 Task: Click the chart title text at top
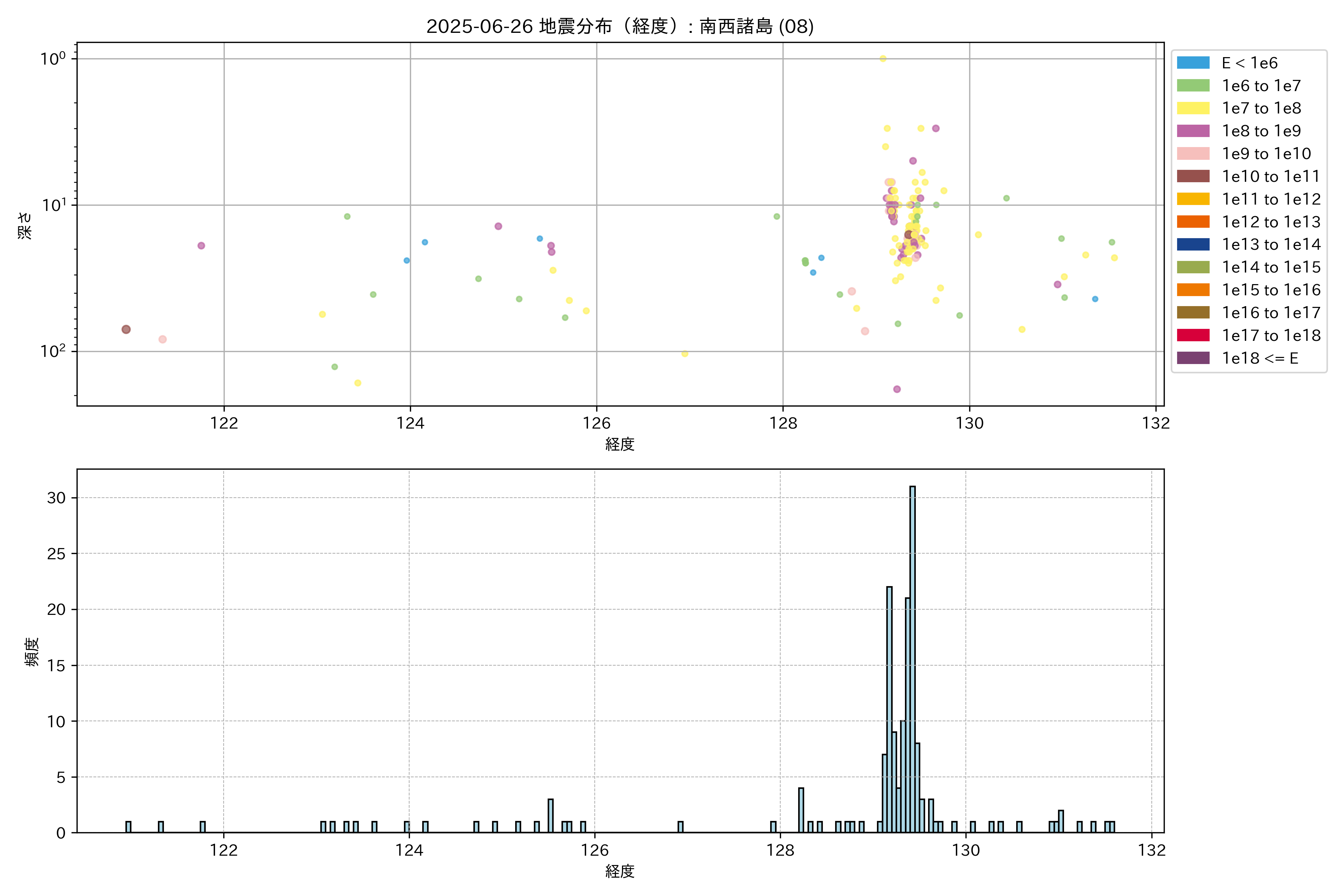620,26
